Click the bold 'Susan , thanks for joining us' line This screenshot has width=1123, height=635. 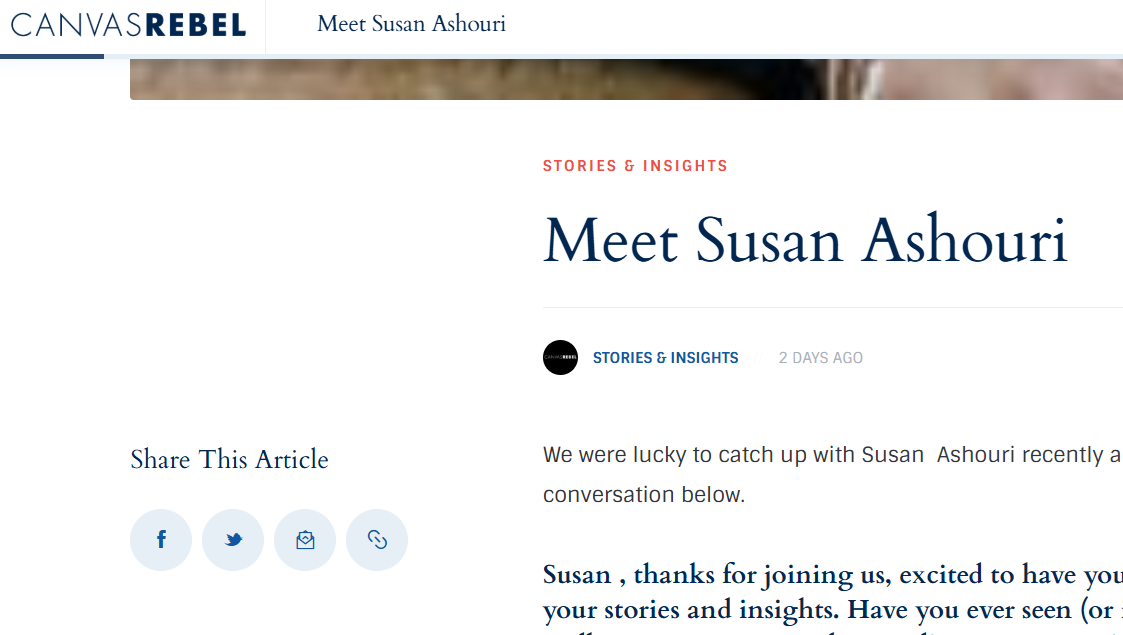click(x=832, y=575)
